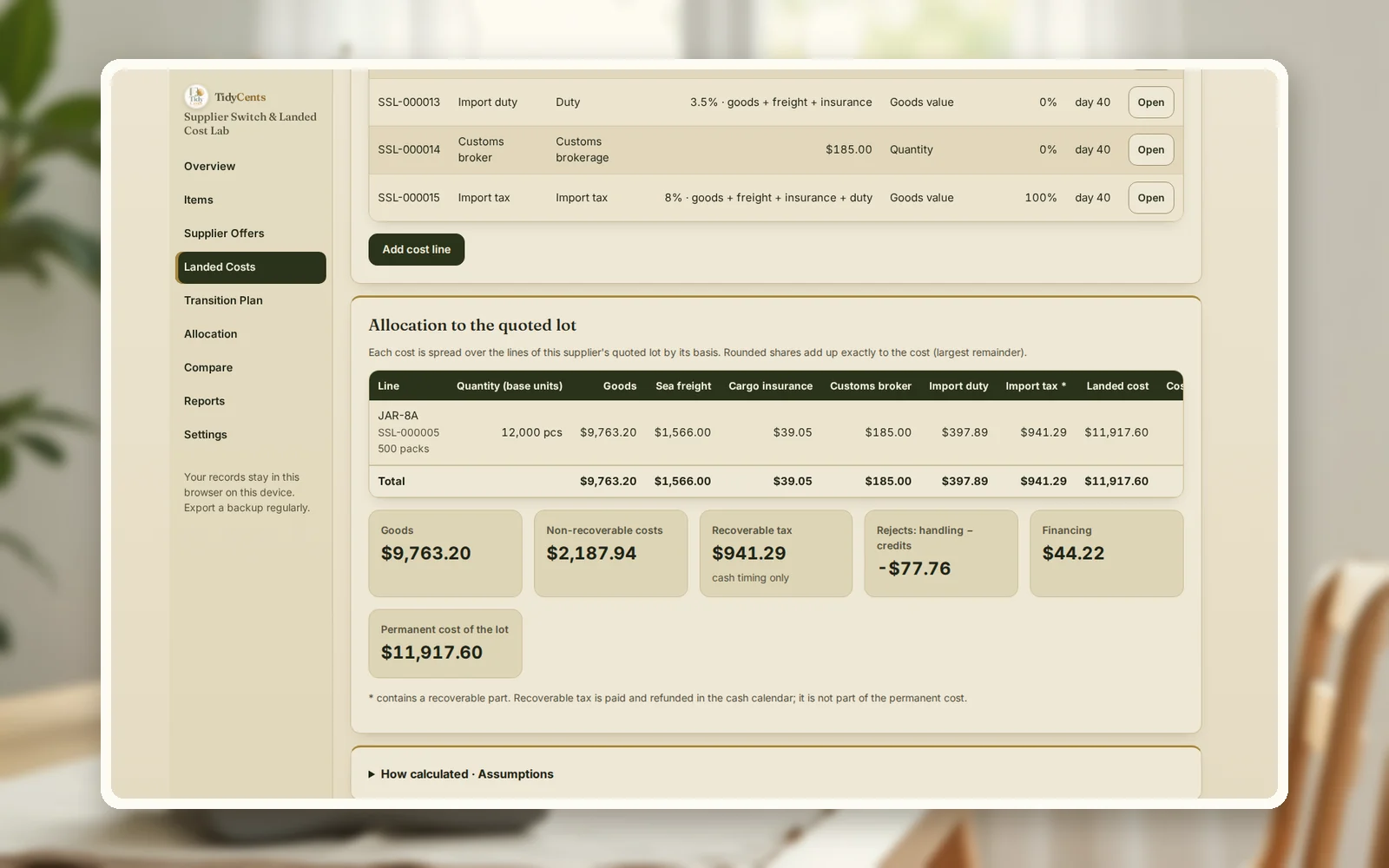Open the Overview page in sidebar

(x=250, y=167)
